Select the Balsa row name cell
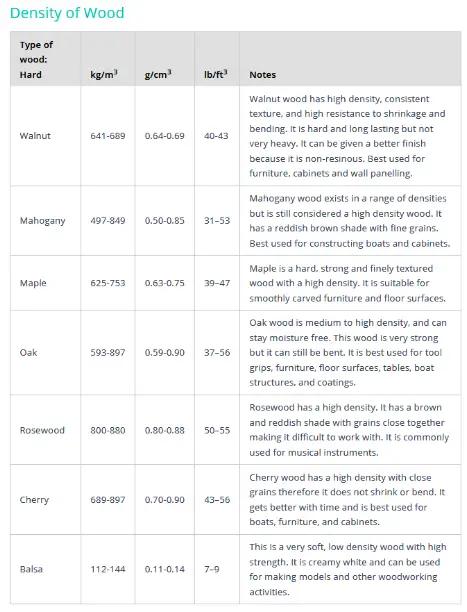 tap(45, 569)
